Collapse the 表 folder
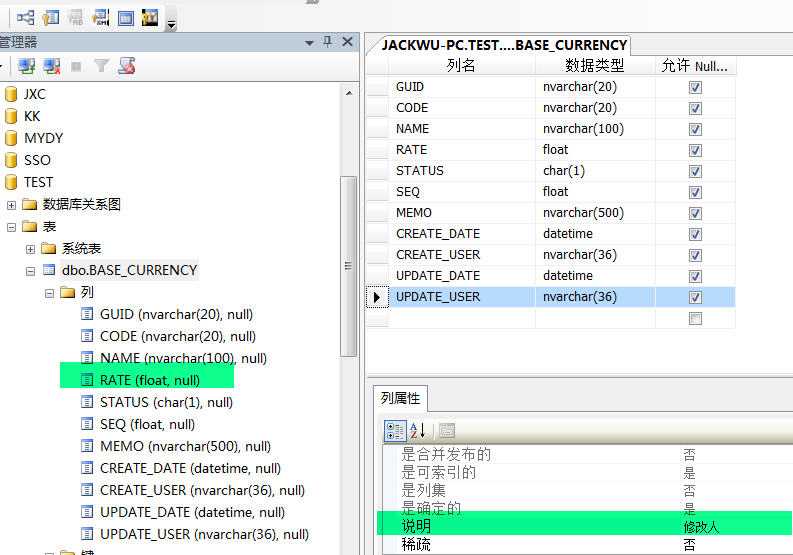The image size is (793, 555). click(11, 227)
